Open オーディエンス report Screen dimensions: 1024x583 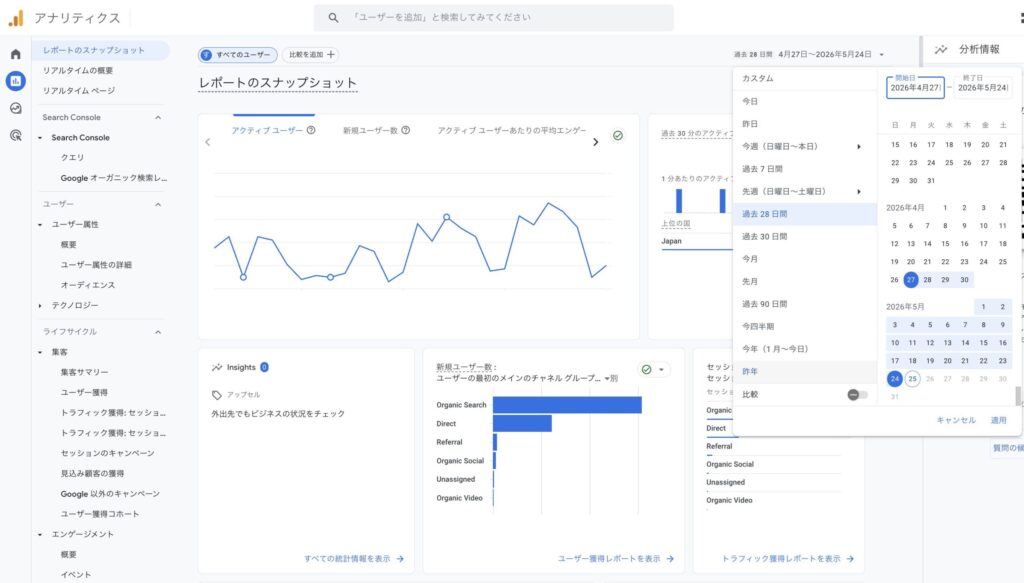coord(88,285)
